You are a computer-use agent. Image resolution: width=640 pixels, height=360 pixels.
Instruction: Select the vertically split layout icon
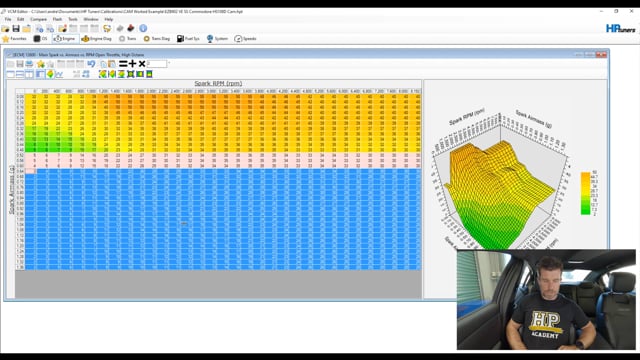point(29,74)
